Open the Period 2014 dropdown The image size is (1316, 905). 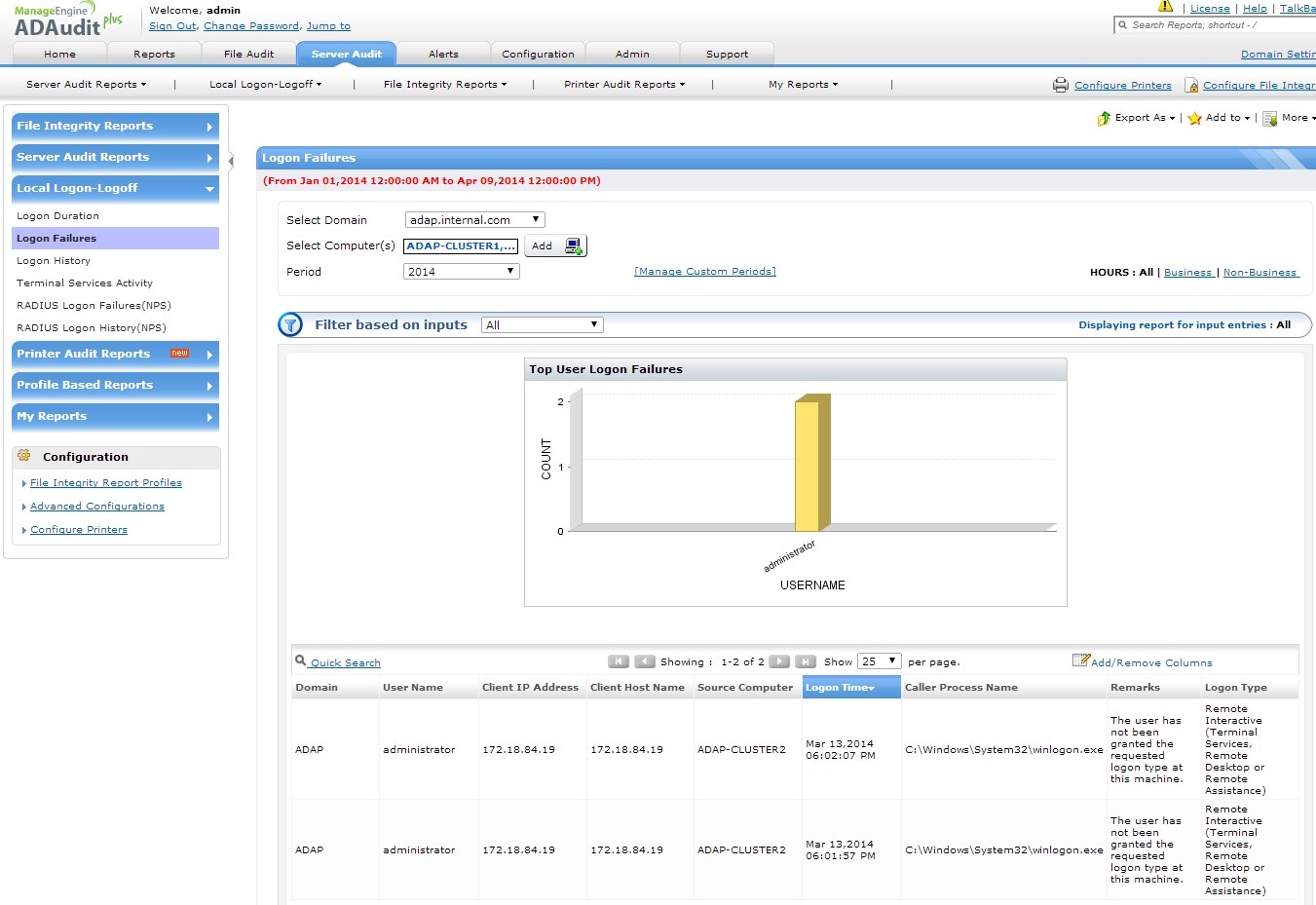coord(461,272)
